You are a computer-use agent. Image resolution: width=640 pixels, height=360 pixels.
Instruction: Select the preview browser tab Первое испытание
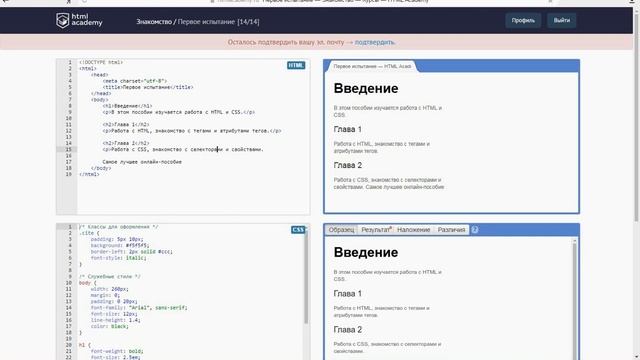click(372, 66)
